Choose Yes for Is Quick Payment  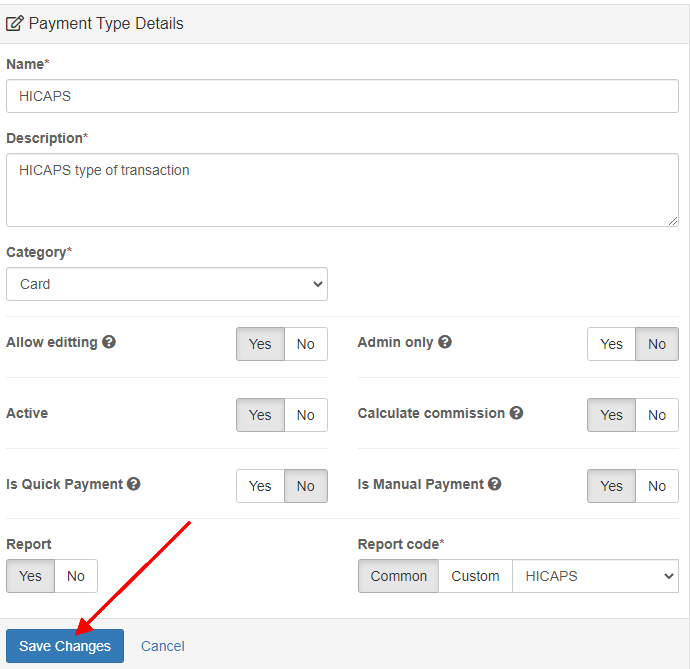[x=260, y=486]
